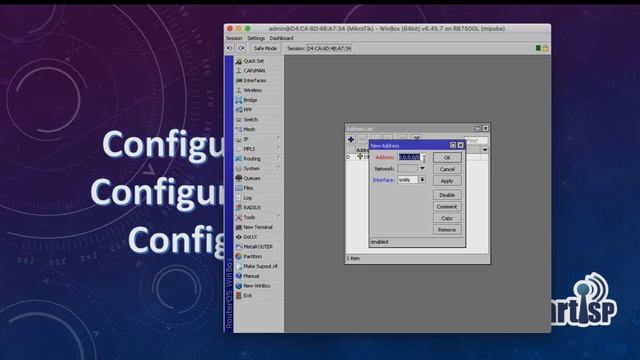Click the blue plus add button in Address List
This screenshot has width=640, height=360.
tap(351, 140)
